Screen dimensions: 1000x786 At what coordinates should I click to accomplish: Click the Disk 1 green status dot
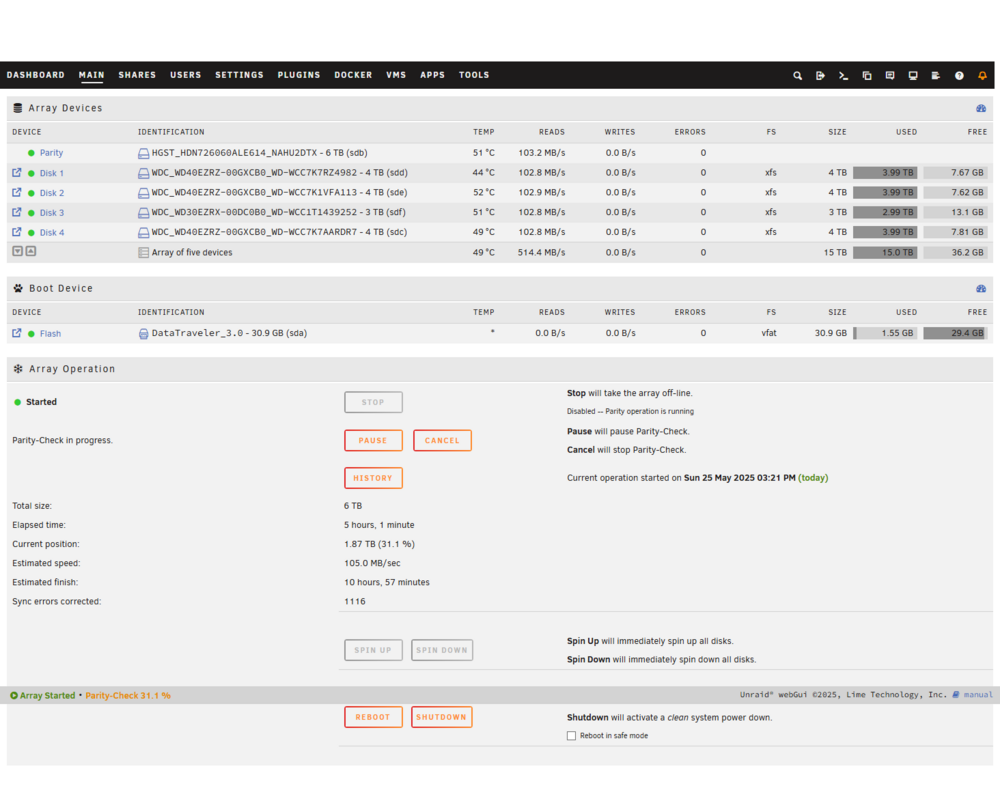(x=31, y=174)
